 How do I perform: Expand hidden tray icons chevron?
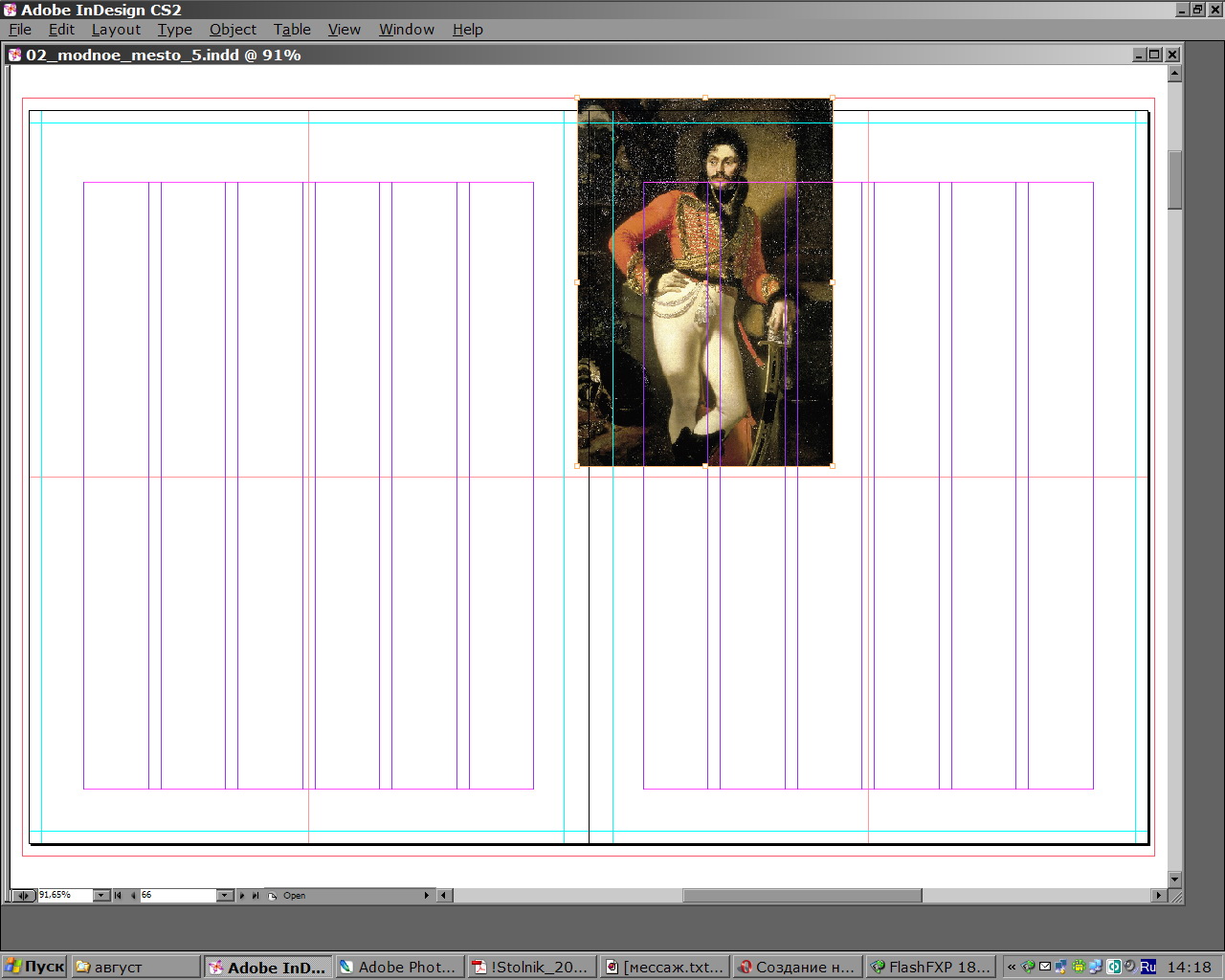point(1012,967)
